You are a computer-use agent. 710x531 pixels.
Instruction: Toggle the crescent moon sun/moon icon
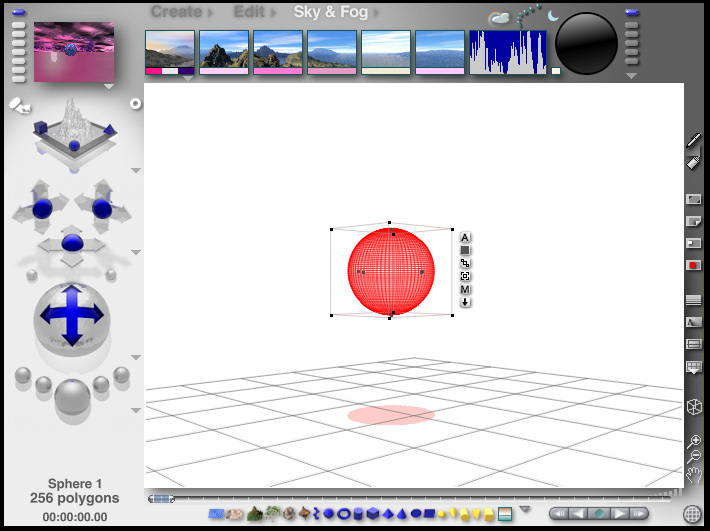[x=553, y=16]
